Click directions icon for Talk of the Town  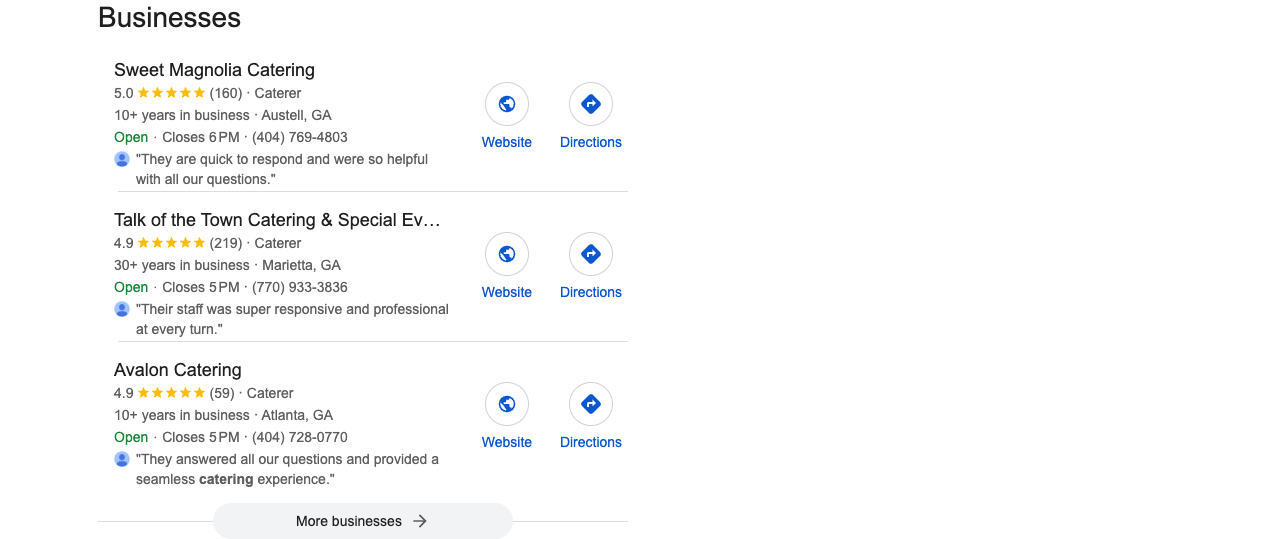click(591, 254)
